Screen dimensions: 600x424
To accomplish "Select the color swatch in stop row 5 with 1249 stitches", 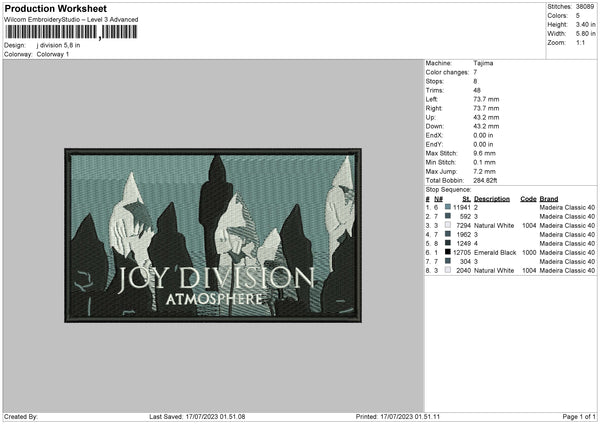I will tap(448, 243).
